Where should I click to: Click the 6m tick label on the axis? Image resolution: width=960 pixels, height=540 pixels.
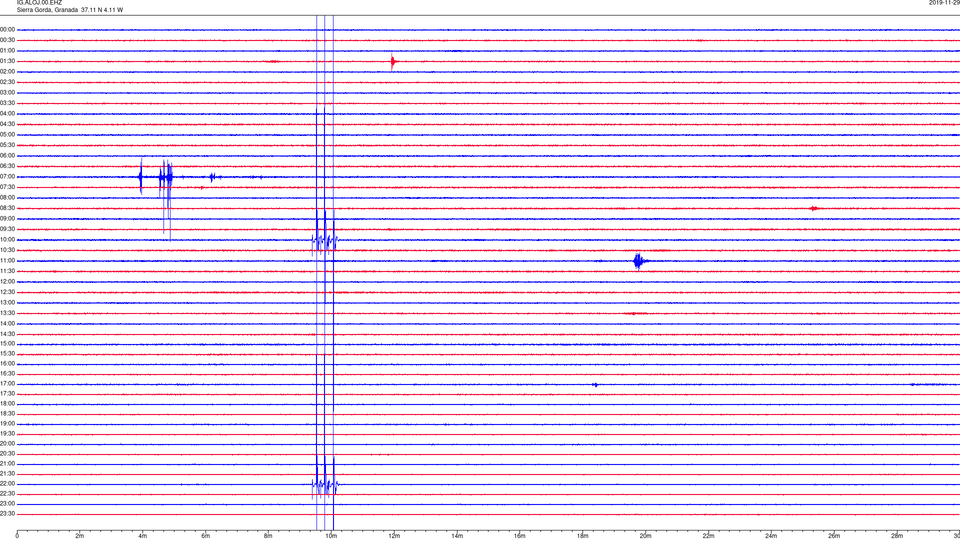click(x=206, y=536)
